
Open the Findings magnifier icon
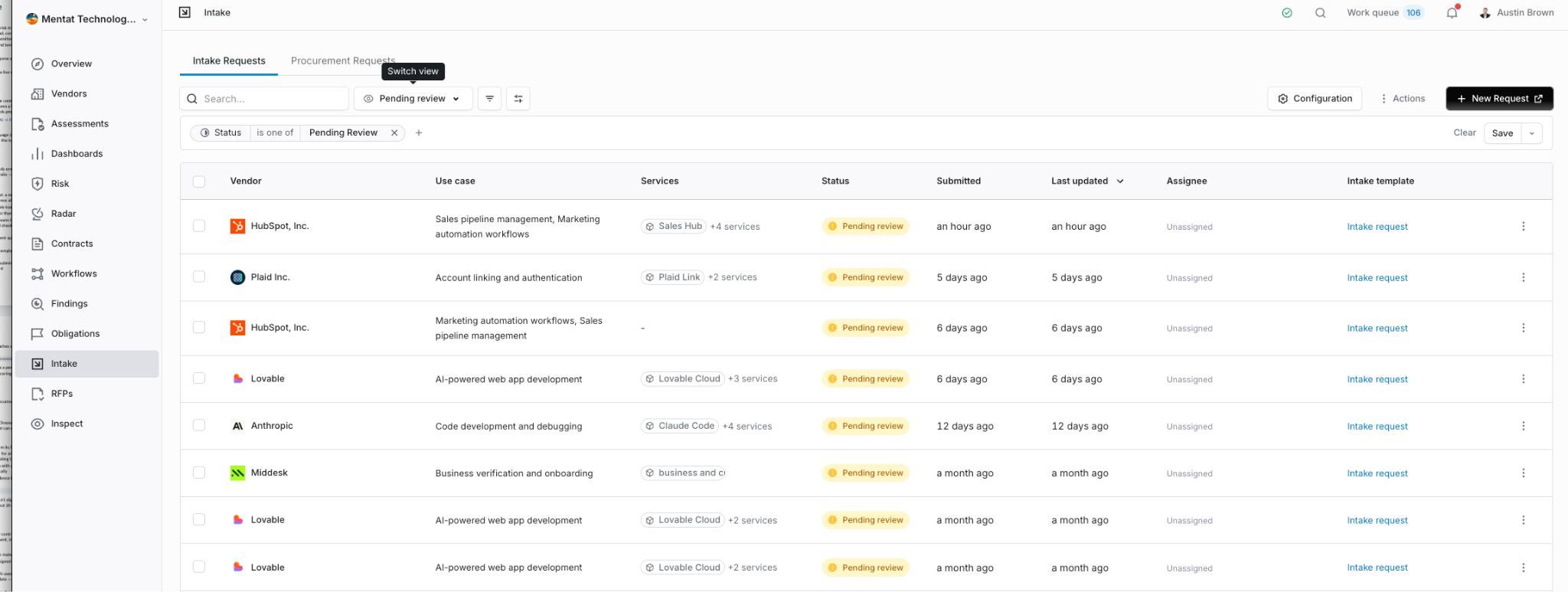click(38, 303)
